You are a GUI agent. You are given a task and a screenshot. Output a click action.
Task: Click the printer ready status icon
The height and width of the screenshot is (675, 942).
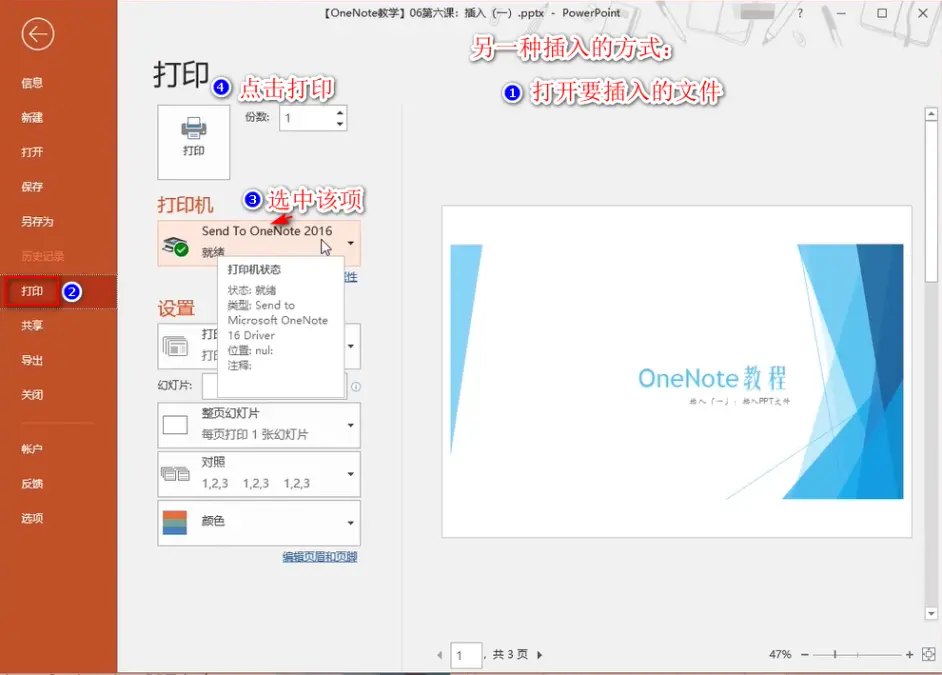175,246
